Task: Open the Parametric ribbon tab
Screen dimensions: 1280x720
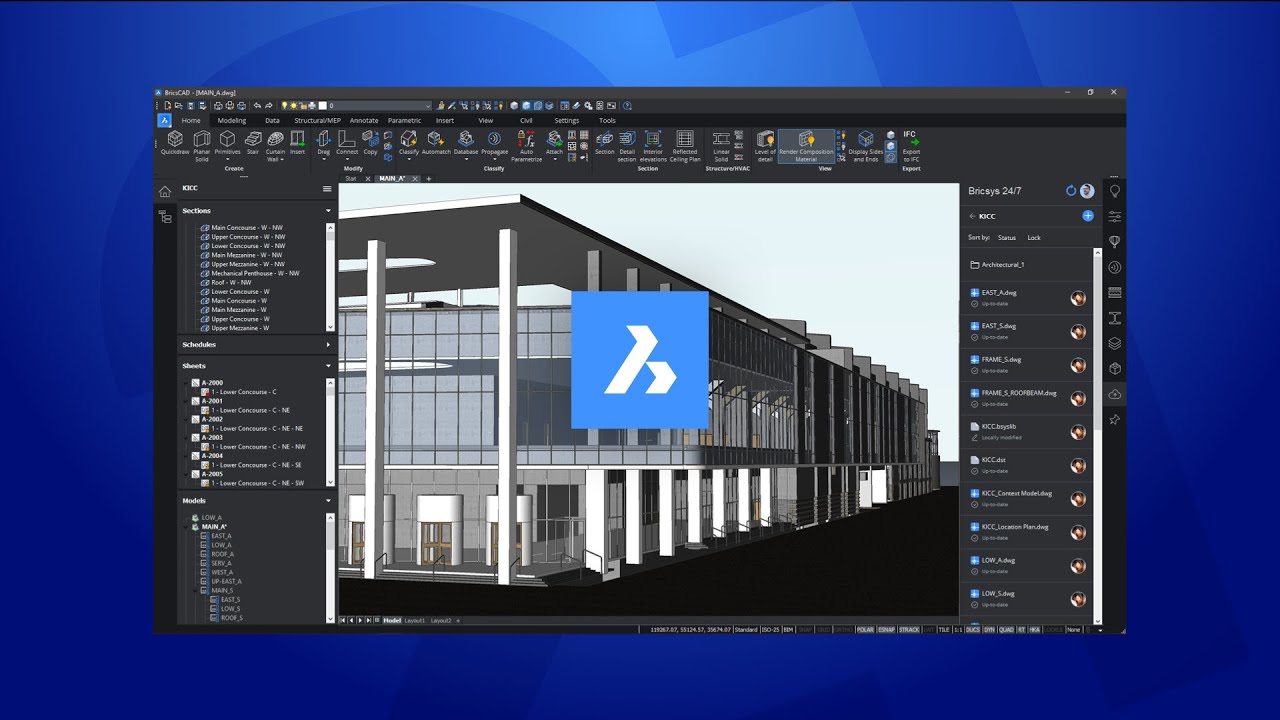Action: [x=405, y=120]
